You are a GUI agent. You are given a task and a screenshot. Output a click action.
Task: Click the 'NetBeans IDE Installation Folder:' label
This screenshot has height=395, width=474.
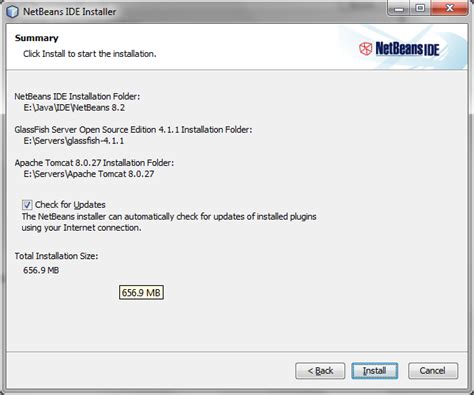(77, 96)
